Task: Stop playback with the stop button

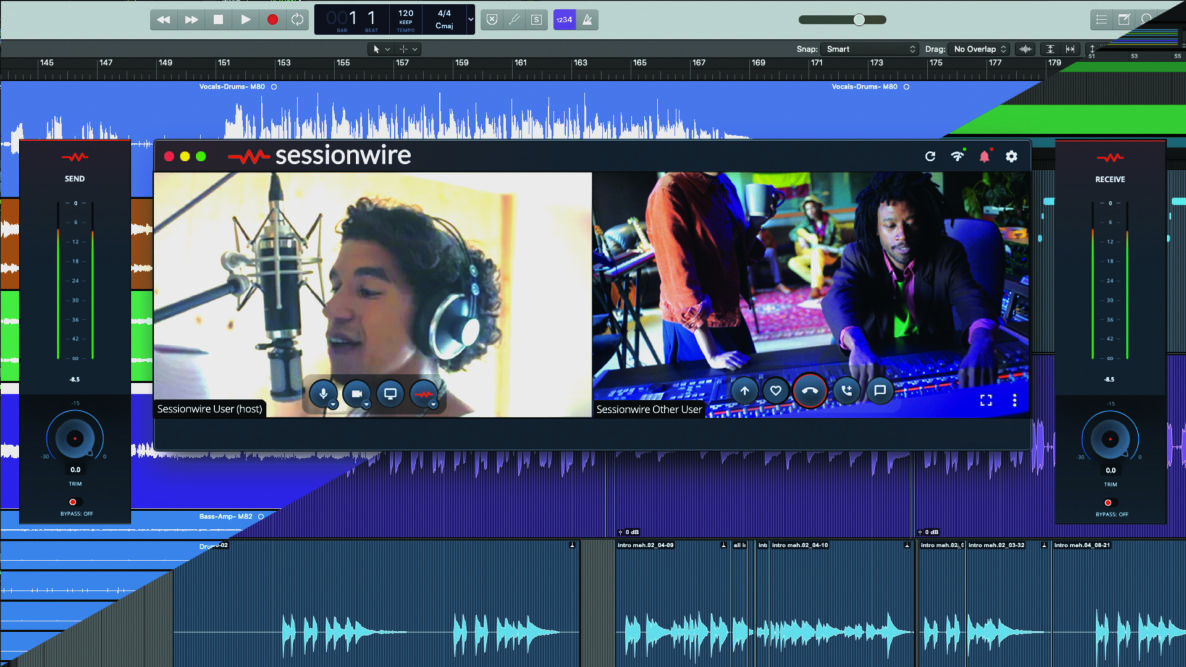Action: [x=219, y=20]
